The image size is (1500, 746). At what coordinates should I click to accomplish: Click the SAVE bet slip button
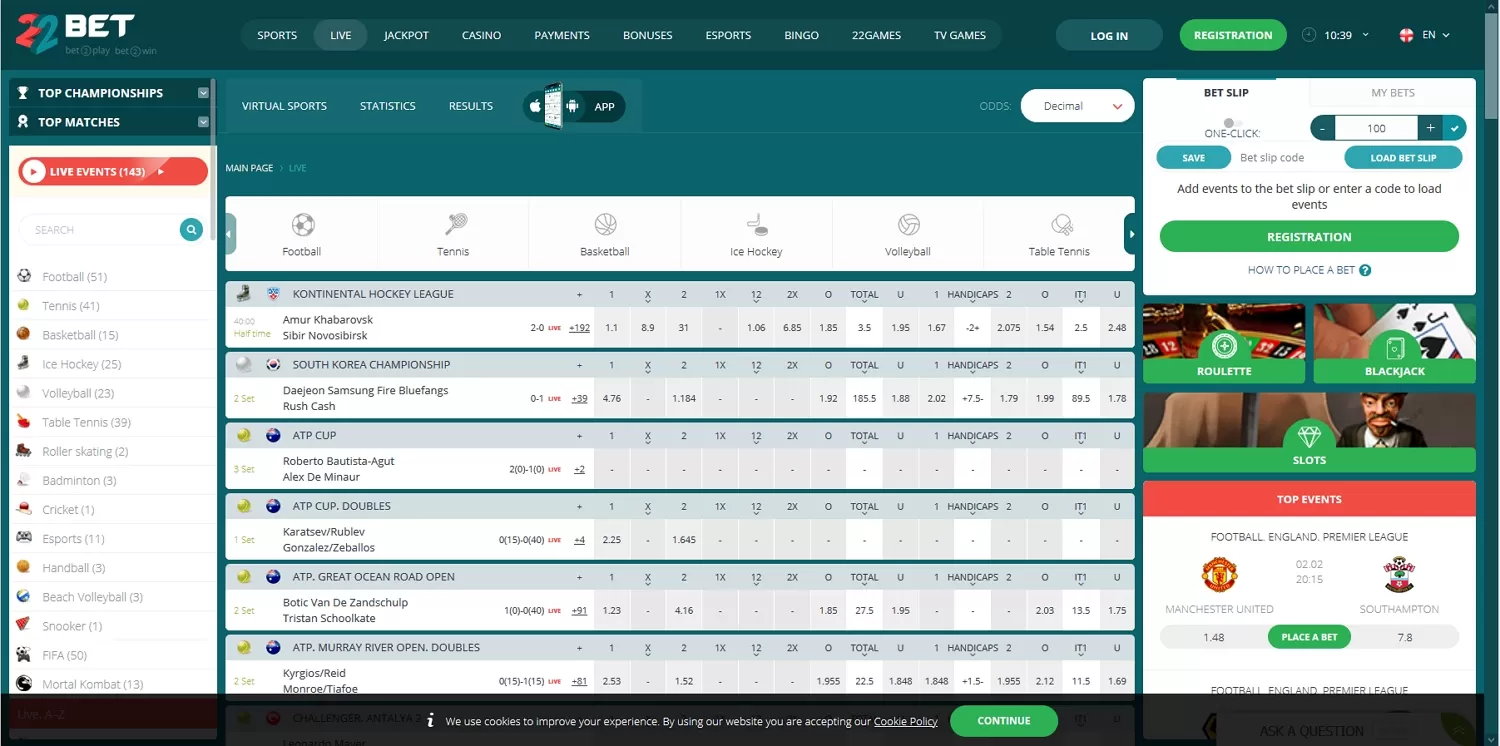pos(1193,158)
